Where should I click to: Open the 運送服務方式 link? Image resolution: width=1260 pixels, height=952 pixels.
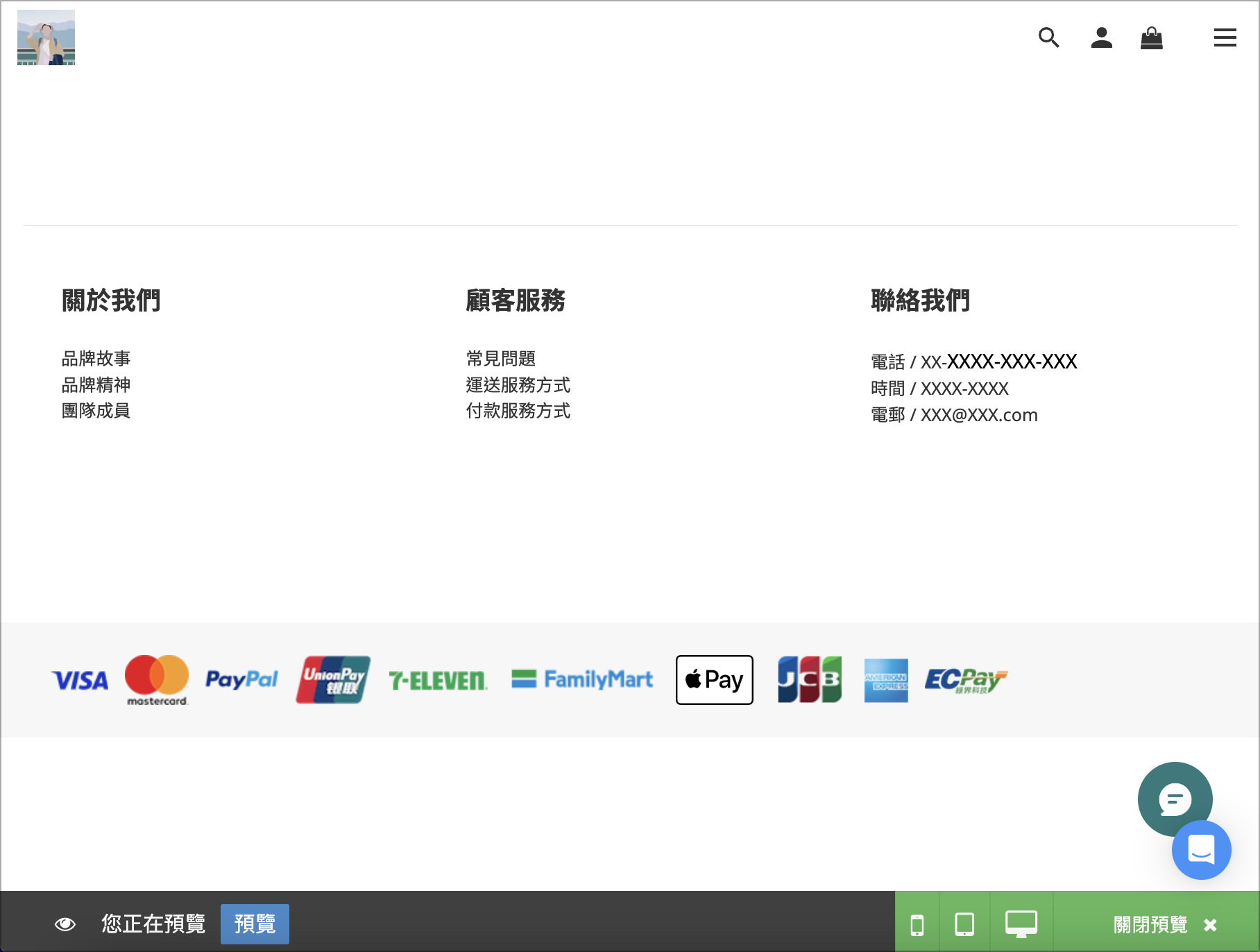tap(518, 384)
